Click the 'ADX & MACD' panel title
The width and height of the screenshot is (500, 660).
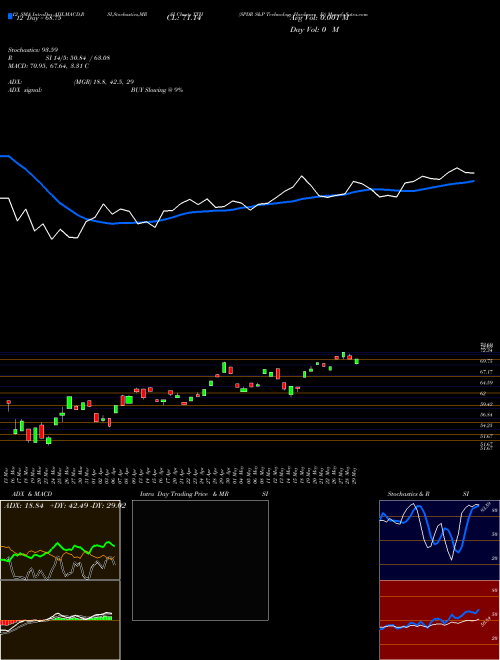[x=32, y=494]
